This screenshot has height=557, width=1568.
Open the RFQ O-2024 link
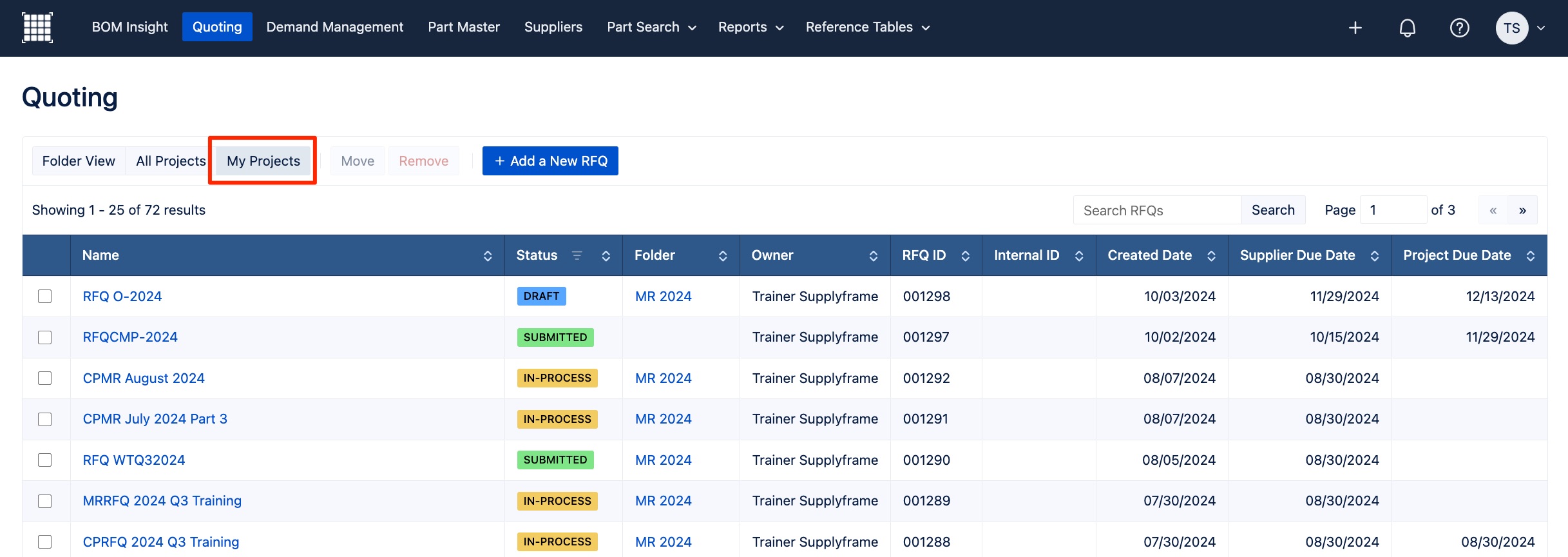[x=122, y=297]
